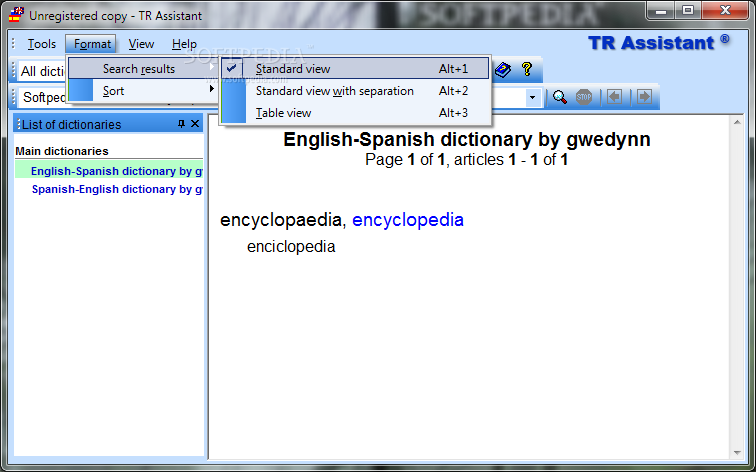Click the results scrollbar down arrow

tap(737, 452)
